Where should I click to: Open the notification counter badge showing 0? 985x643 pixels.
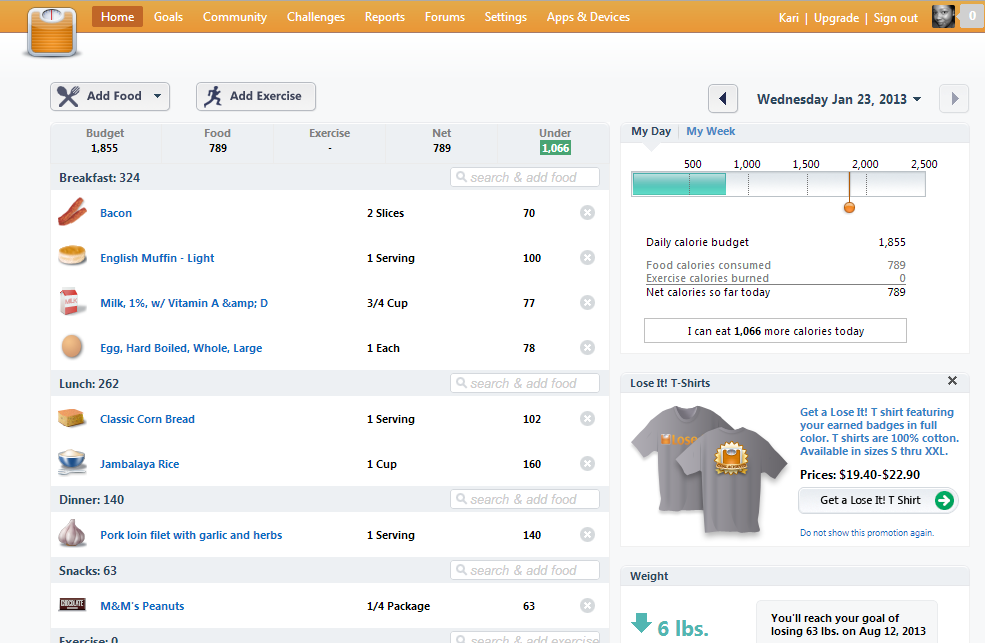pos(971,16)
